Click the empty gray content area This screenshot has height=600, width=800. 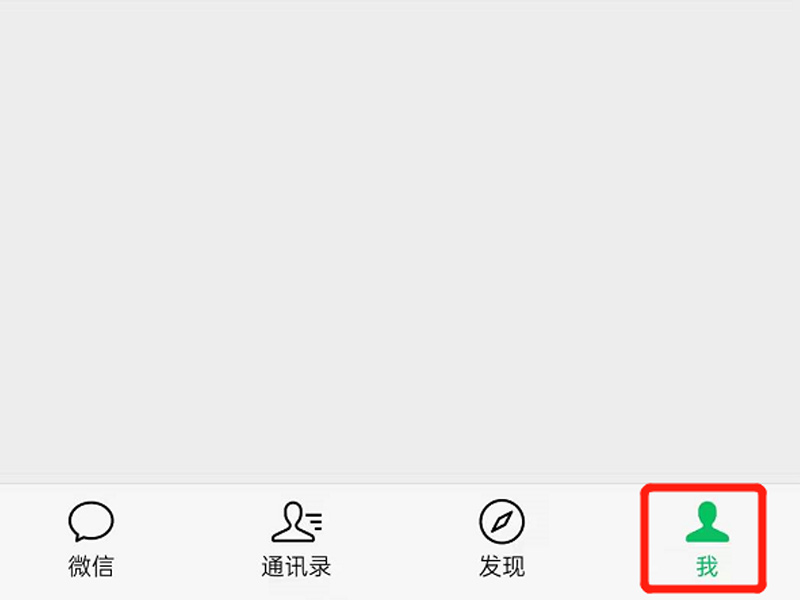[x=400, y=241]
